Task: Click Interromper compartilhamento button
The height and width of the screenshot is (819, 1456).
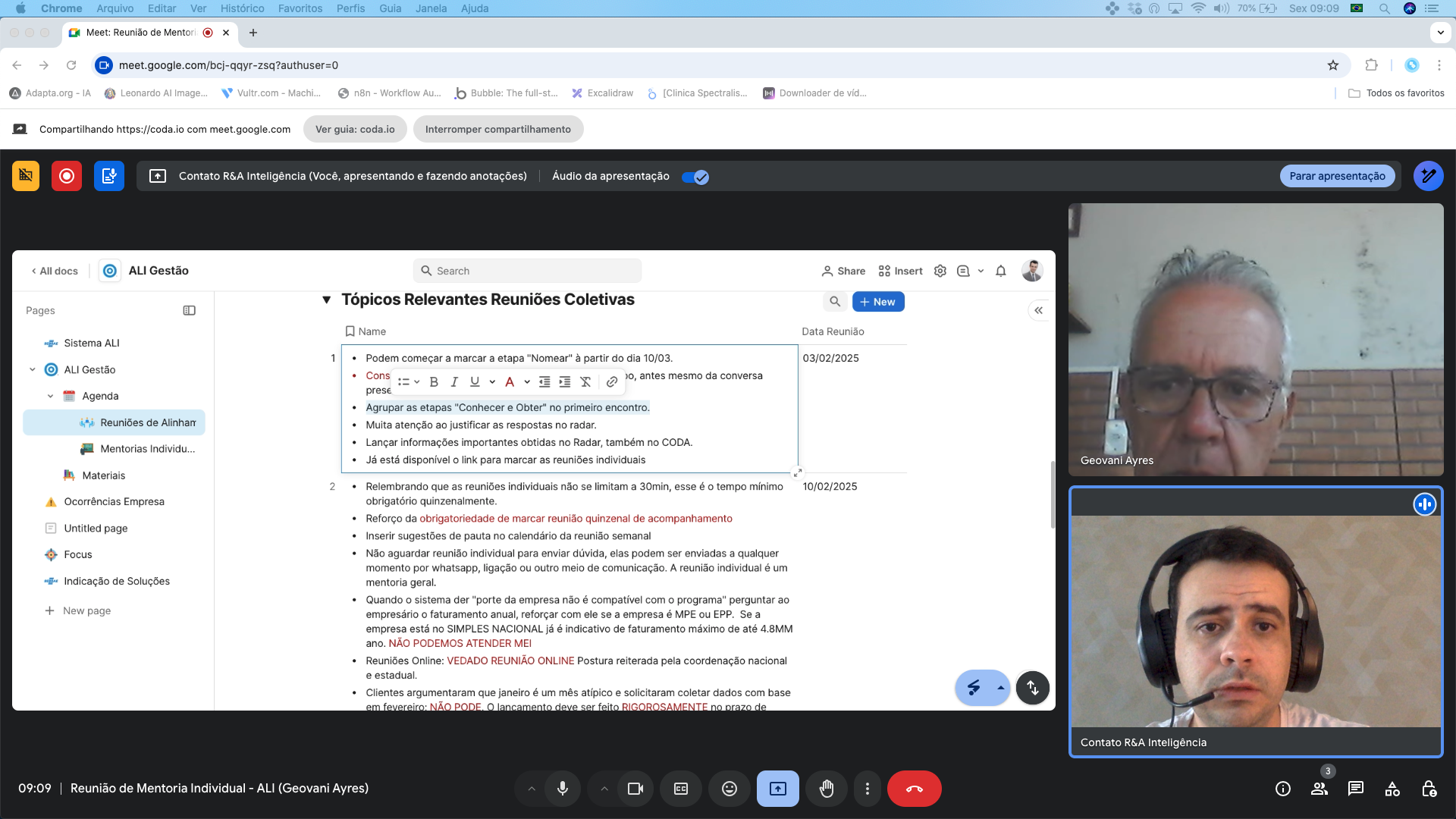Action: pos(497,129)
